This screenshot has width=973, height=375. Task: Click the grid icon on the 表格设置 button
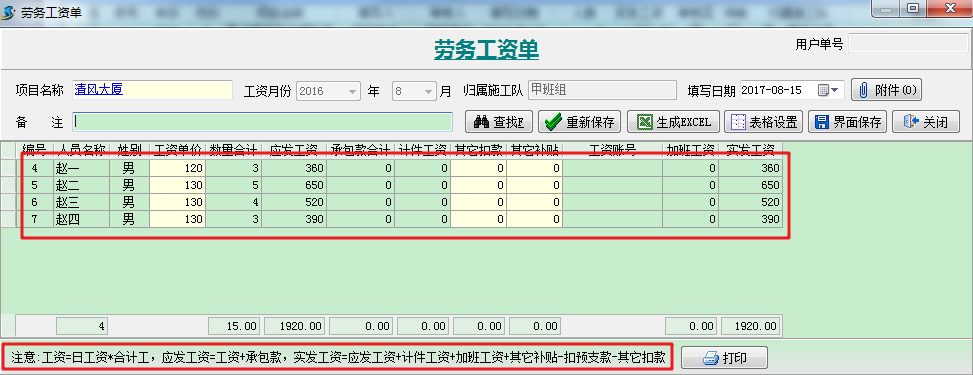tap(739, 122)
